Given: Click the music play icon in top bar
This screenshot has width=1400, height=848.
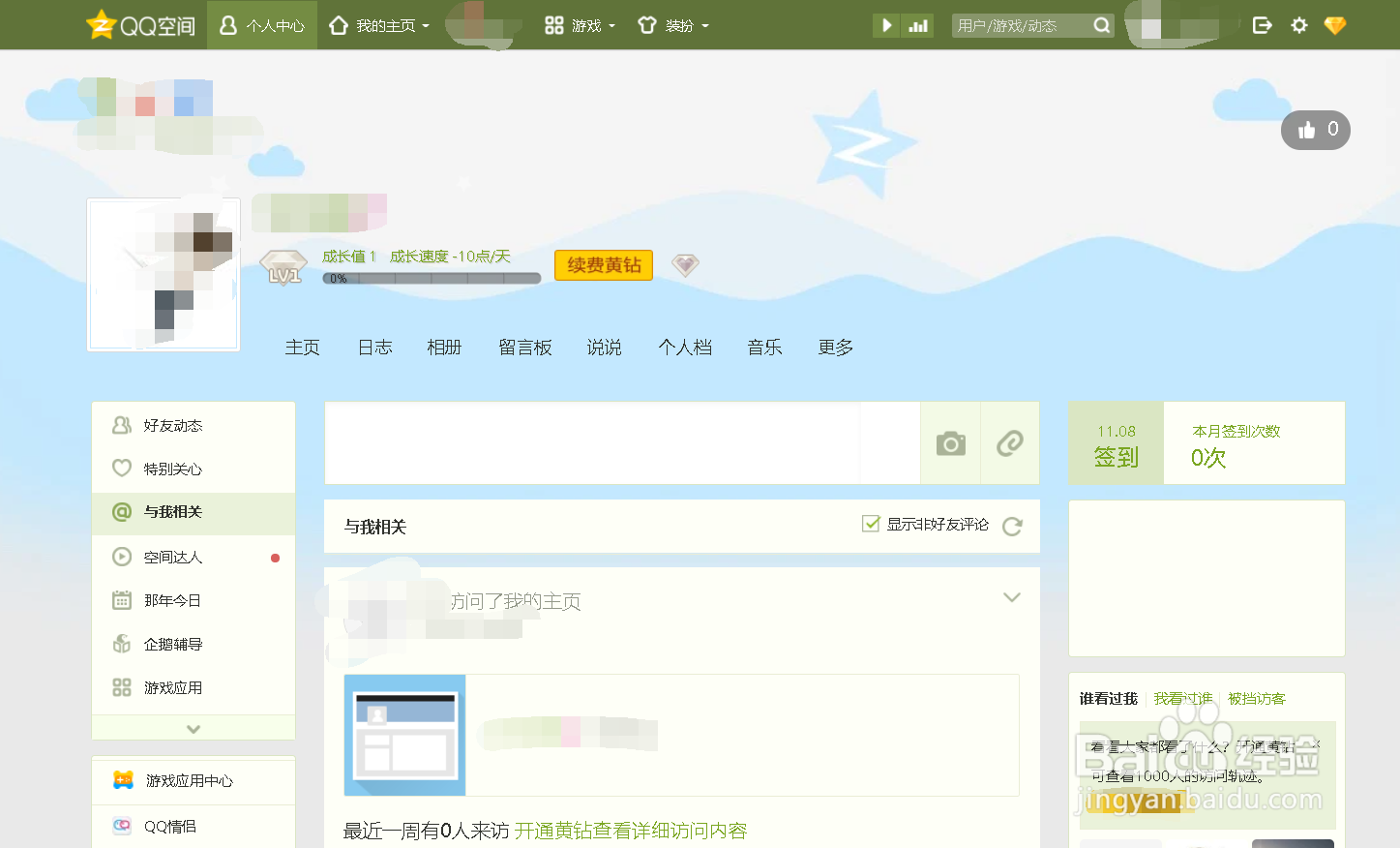Looking at the screenshot, I should (886, 25).
